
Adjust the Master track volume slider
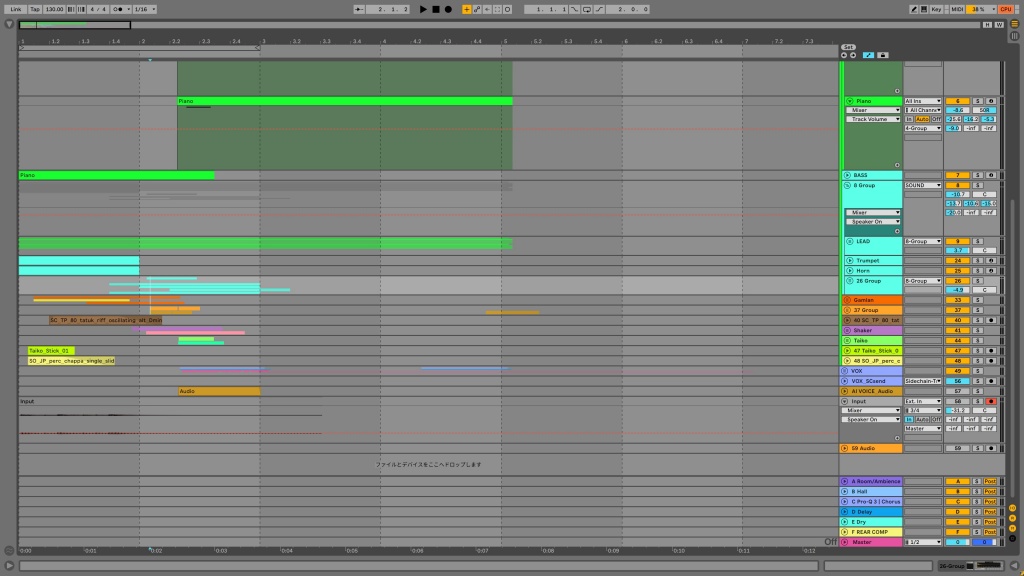click(x=957, y=542)
